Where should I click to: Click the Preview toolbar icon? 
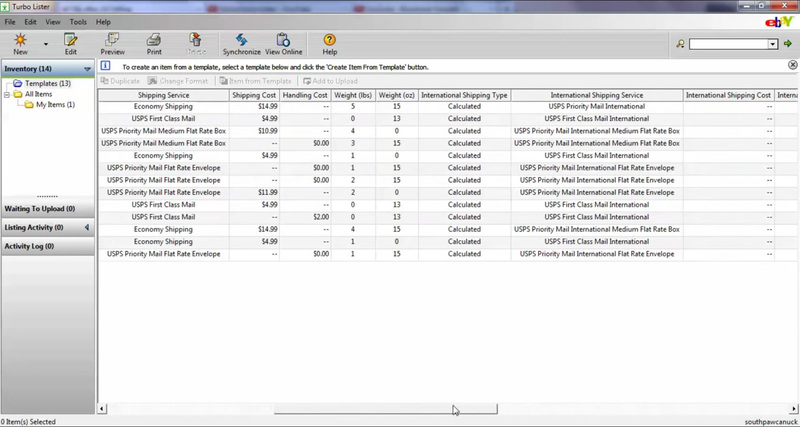coord(112,43)
